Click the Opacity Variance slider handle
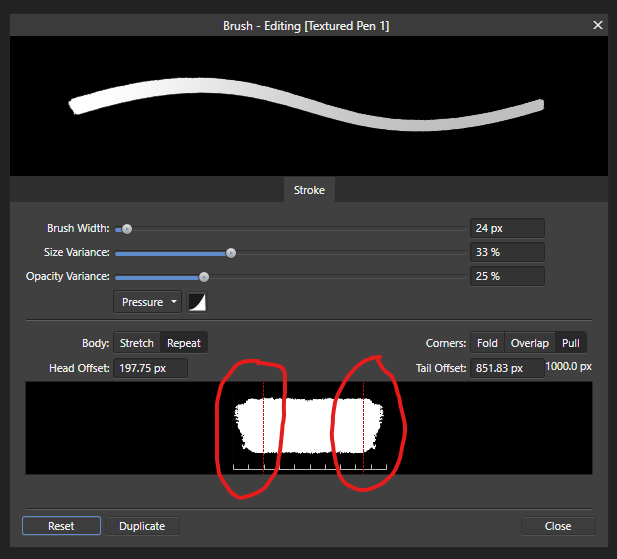 point(204,277)
